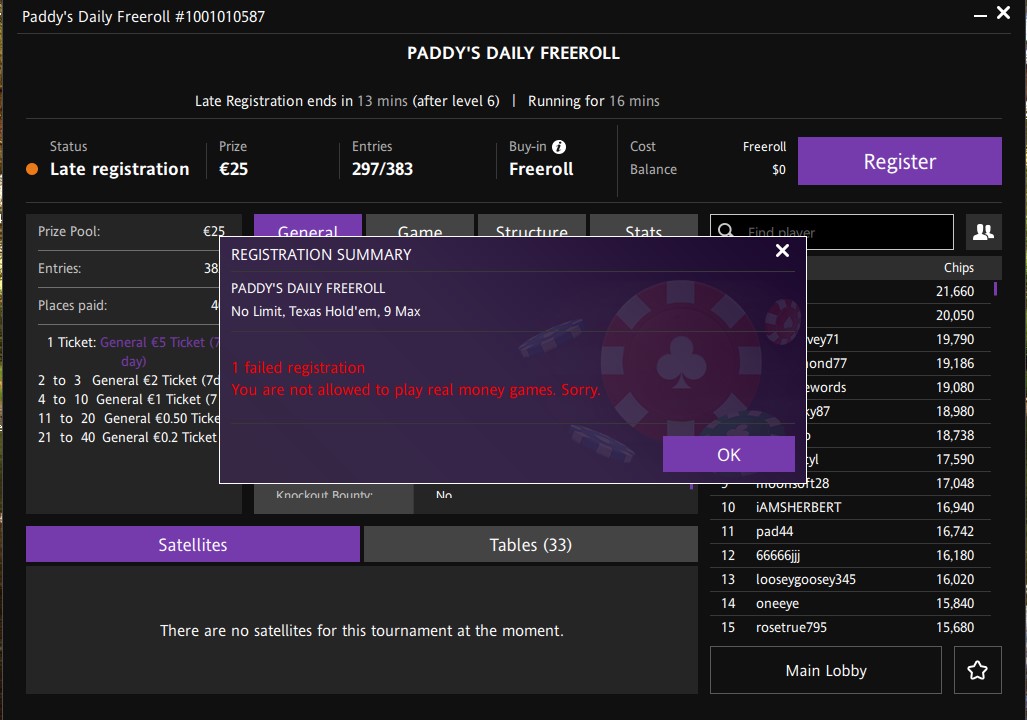Select player 66666jjj row
This screenshot has height=720, width=1027.
click(x=850, y=556)
